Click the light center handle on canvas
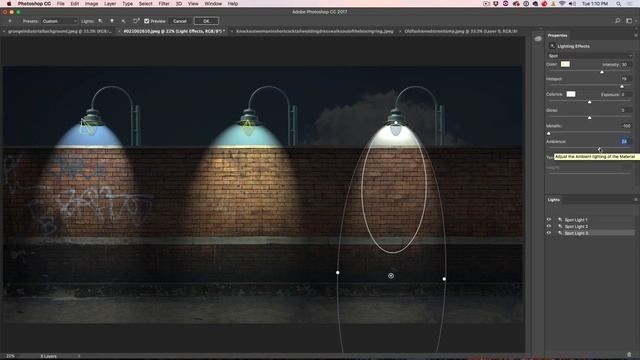Screen dimensions: 640x360 (391, 276)
